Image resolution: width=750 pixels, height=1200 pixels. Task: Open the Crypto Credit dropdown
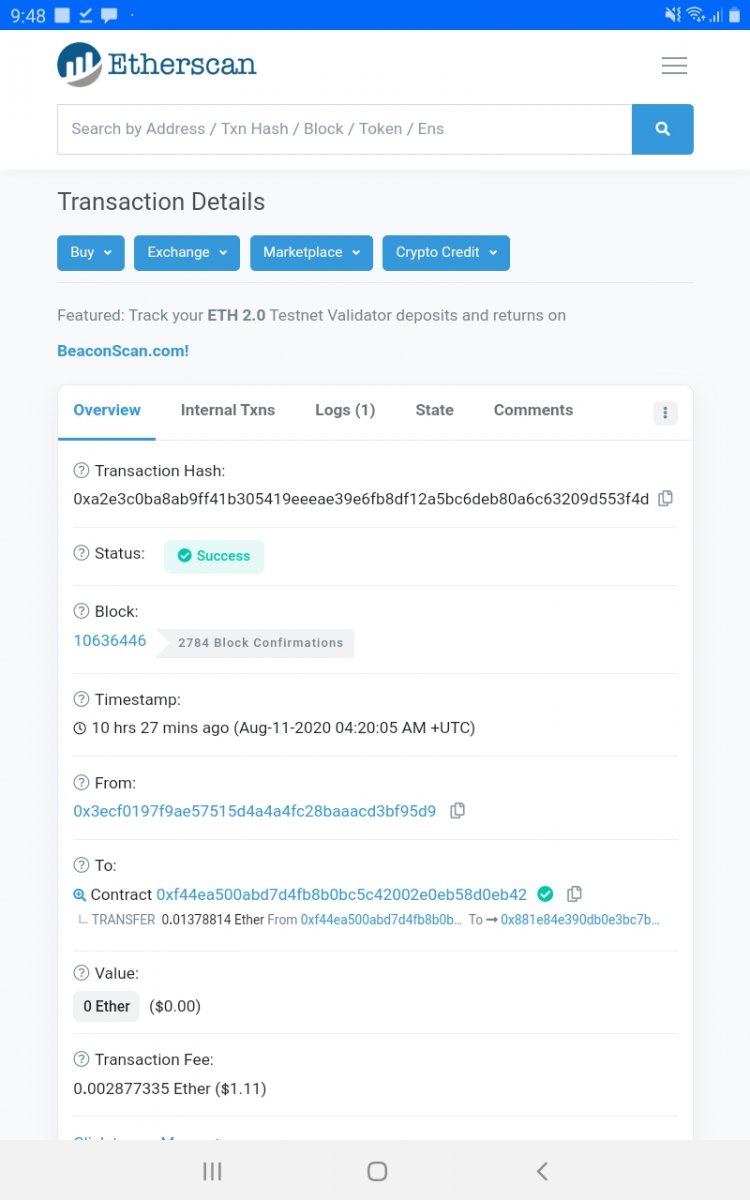(445, 253)
